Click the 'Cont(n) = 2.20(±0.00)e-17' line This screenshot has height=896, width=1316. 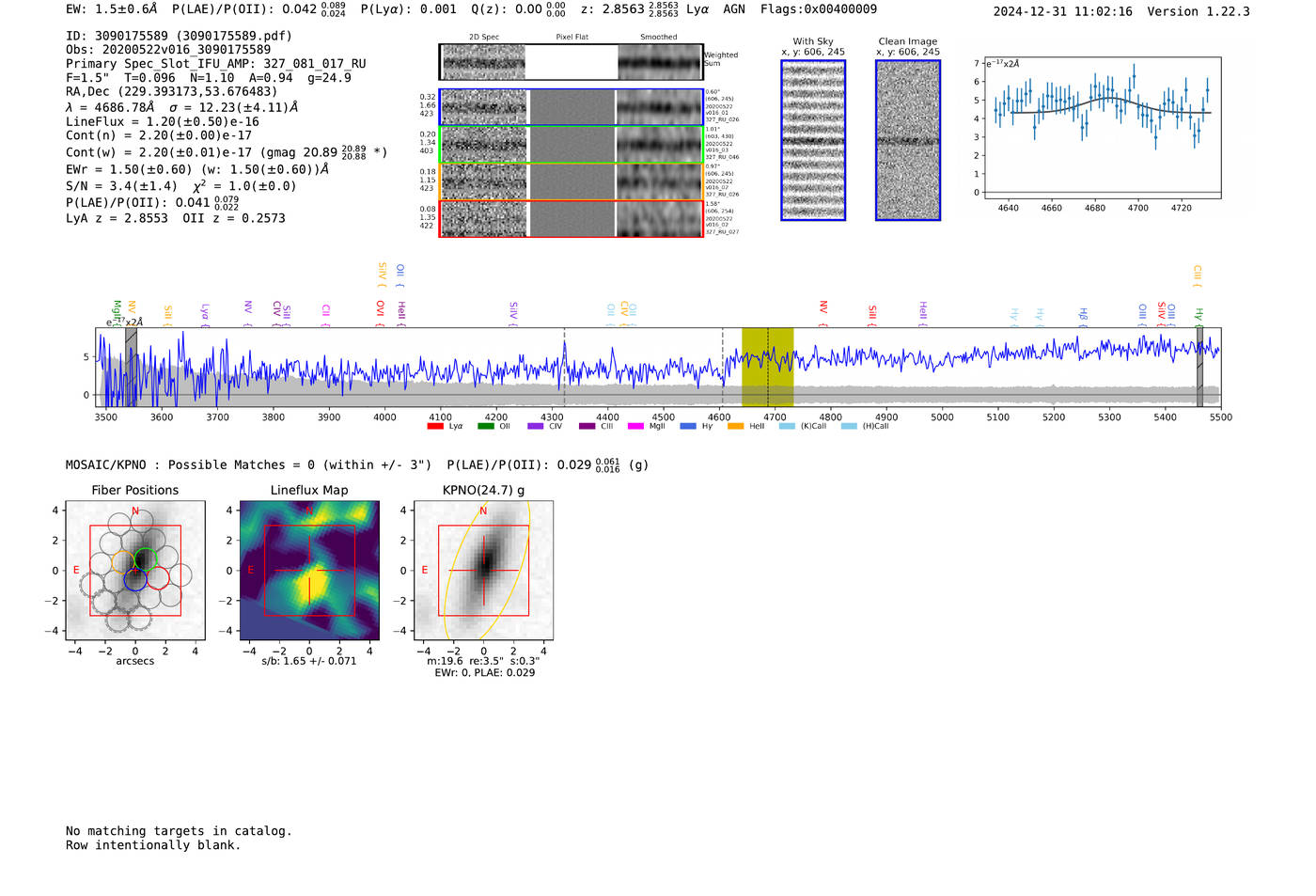click(x=159, y=135)
